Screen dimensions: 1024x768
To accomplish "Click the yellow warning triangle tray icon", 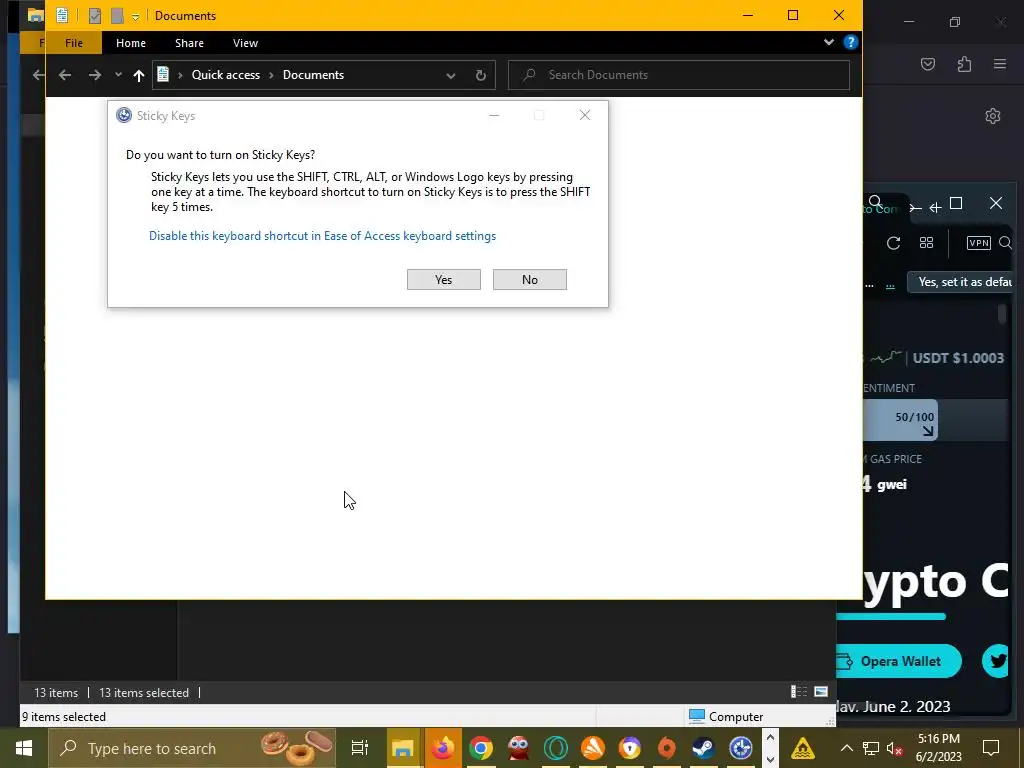I will (x=803, y=748).
